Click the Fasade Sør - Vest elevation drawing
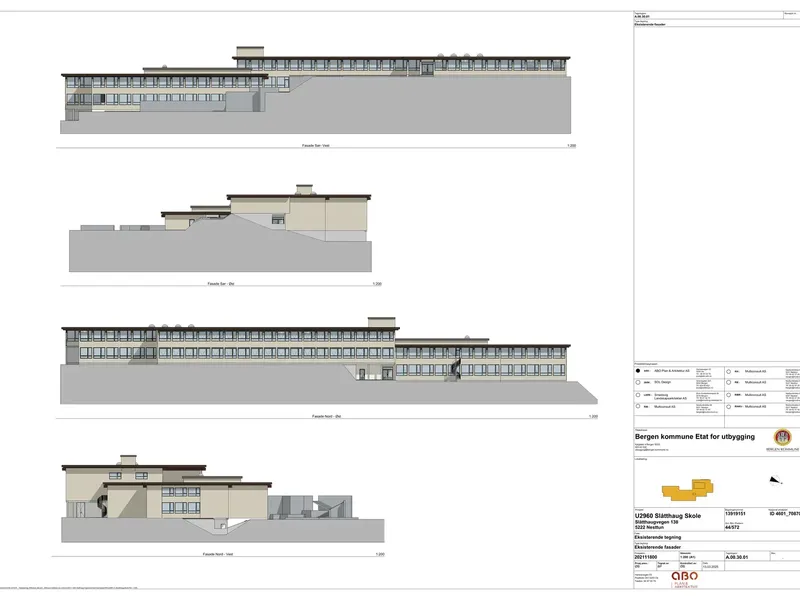Image resolution: width=800 pixels, height=600 pixels. 315,90
